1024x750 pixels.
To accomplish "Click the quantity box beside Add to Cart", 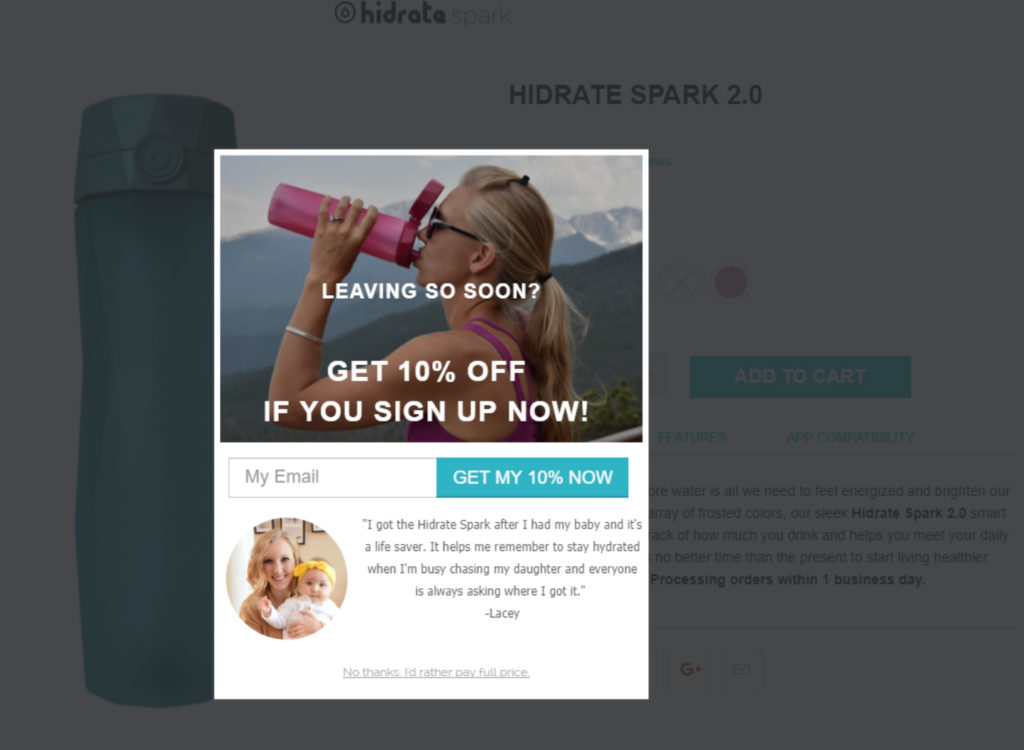I will (658, 376).
